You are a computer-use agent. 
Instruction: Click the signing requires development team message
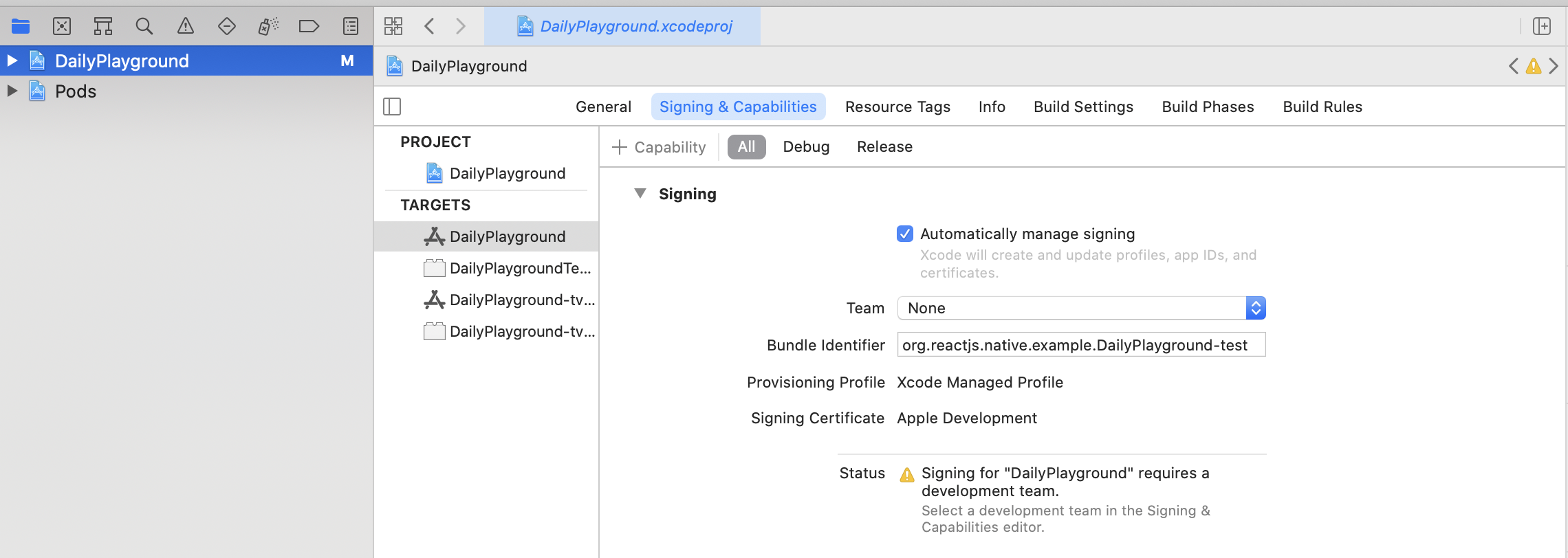(x=1065, y=482)
